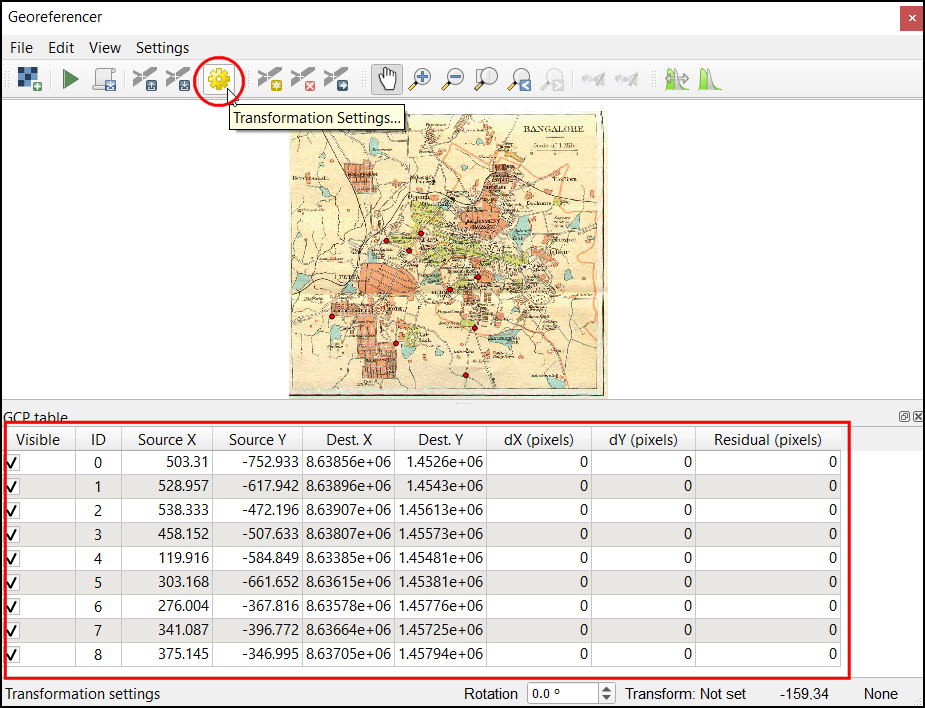Click the dX (pixels) column header
The image size is (925, 708).
(x=539, y=440)
